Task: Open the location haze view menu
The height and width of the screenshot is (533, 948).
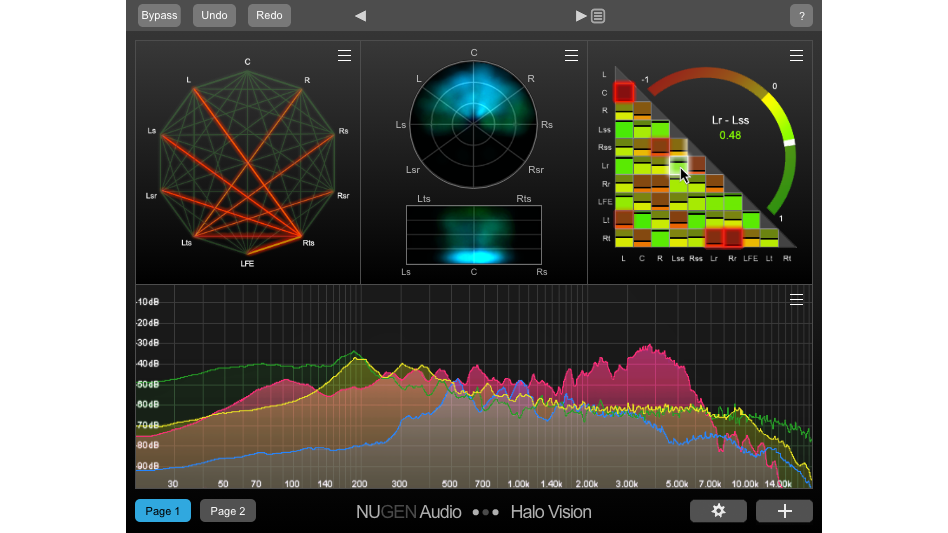Action: [x=571, y=56]
